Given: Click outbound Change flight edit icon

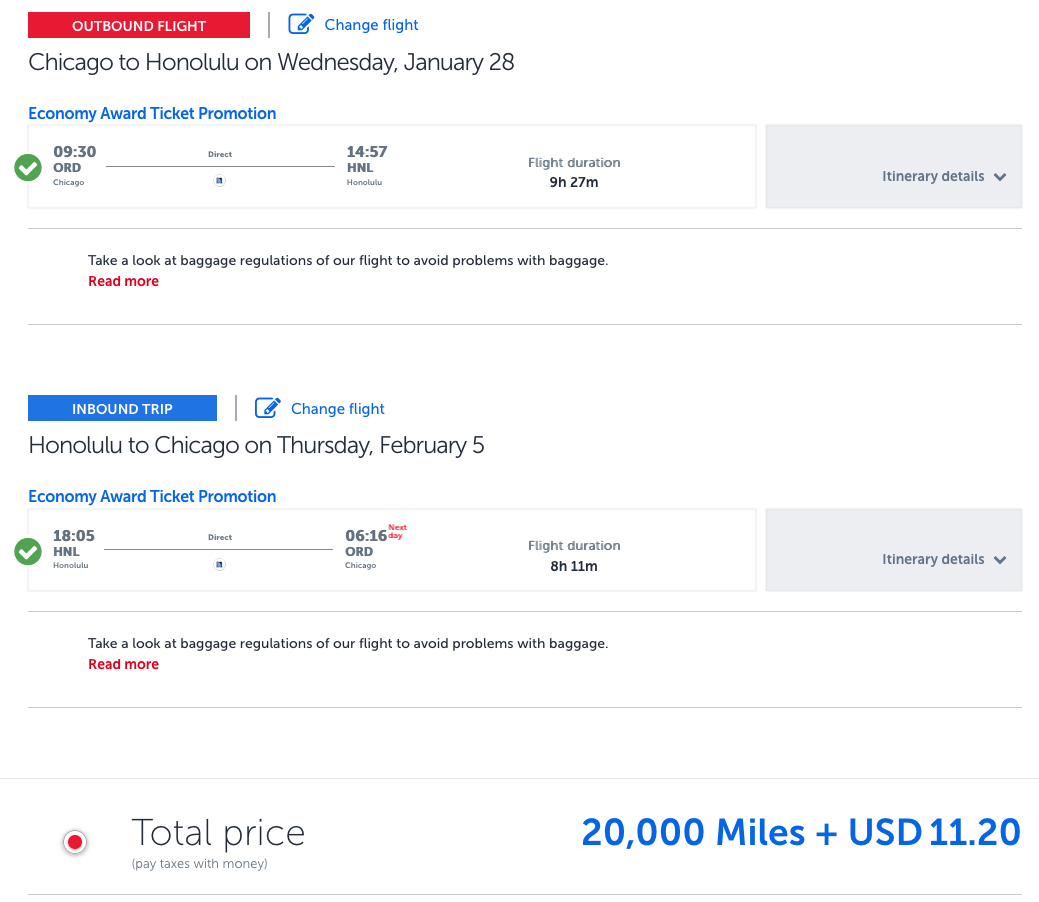Looking at the screenshot, I should pyautogui.click(x=301, y=24).
